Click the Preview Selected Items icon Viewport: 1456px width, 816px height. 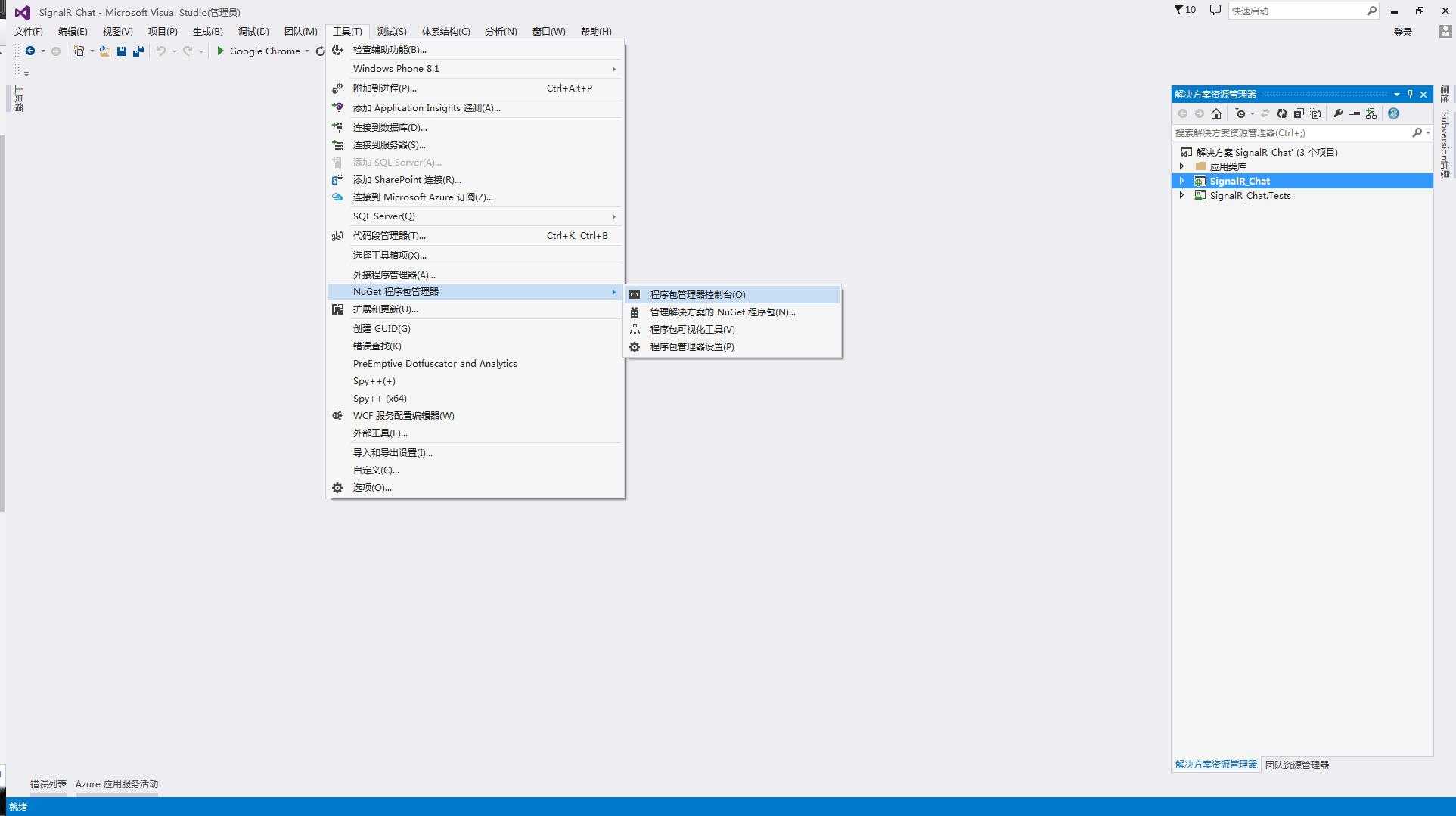[x=1355, y=113]
